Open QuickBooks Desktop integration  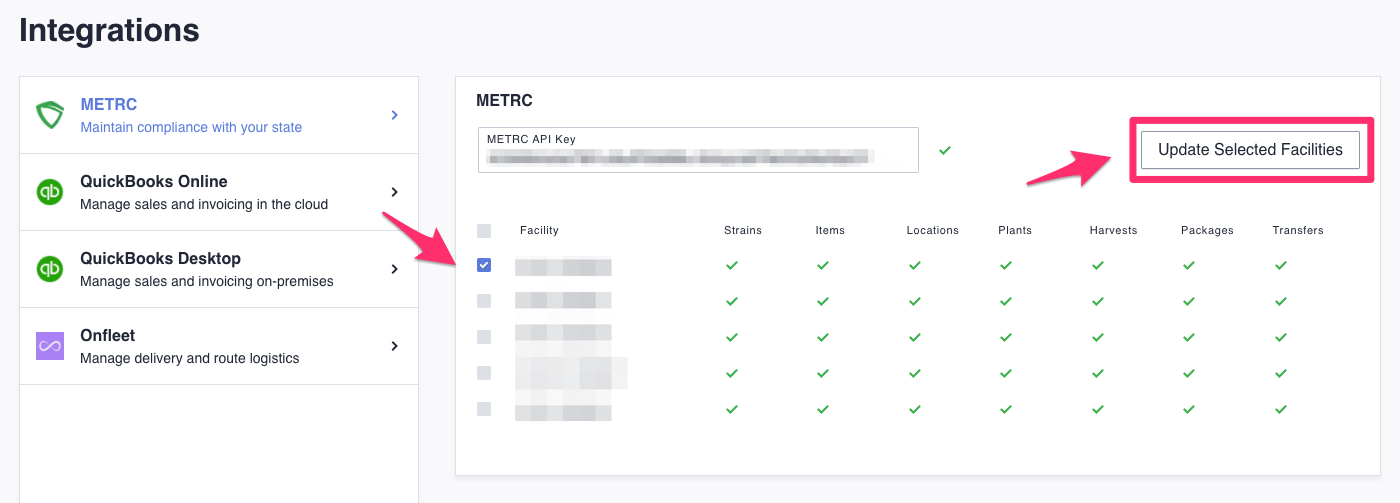point(219,269)
